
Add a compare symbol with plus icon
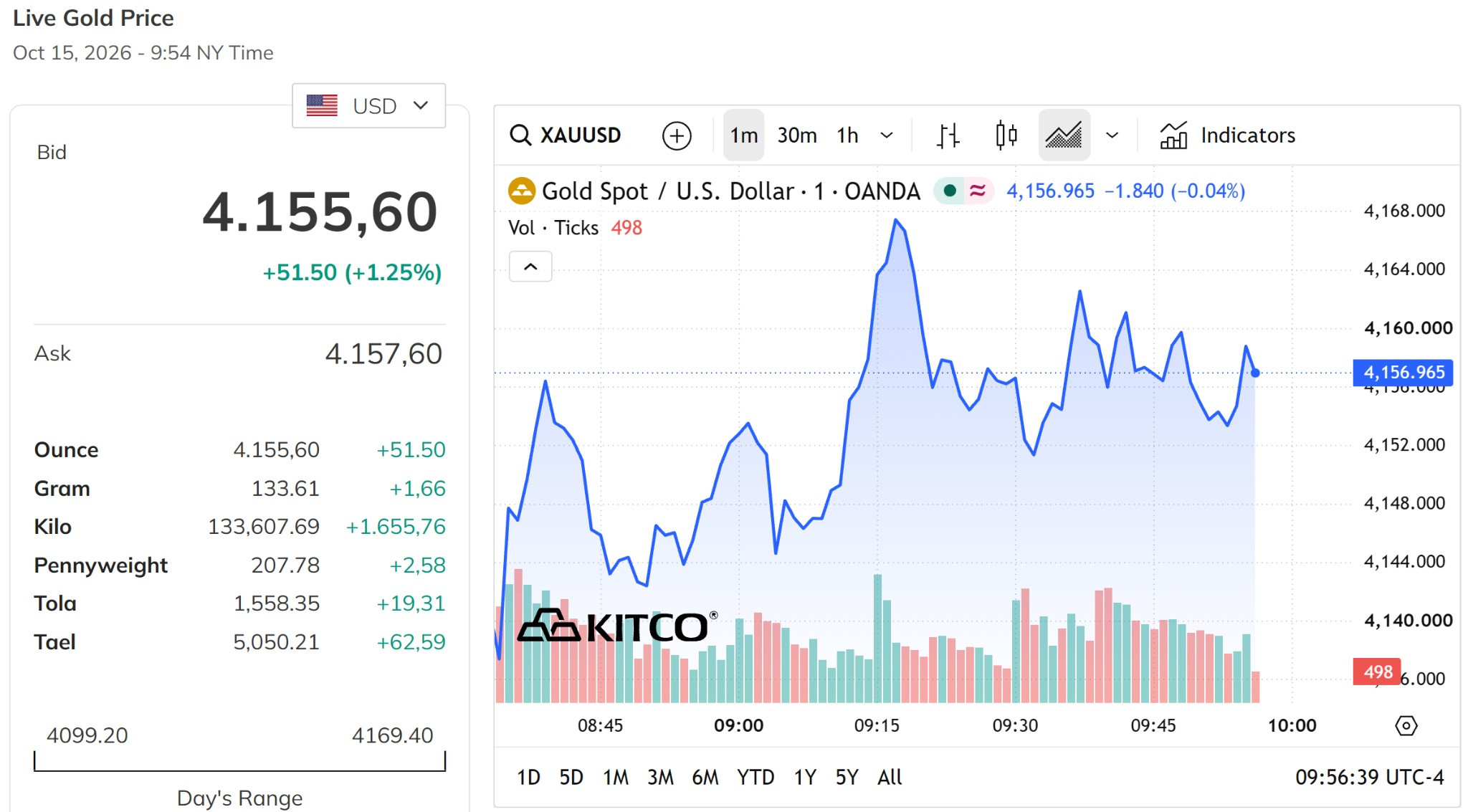click(676, 135)
